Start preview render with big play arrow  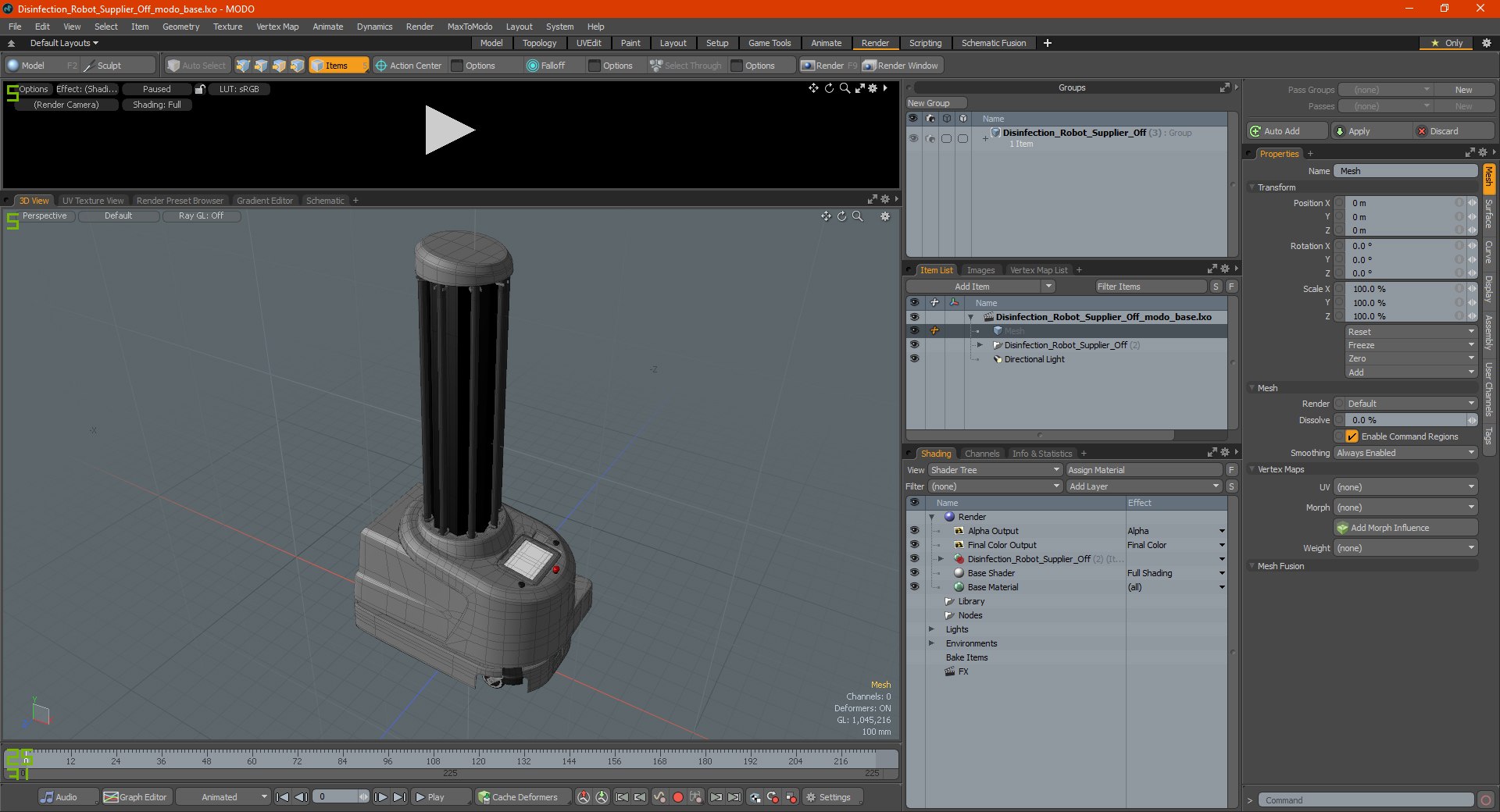pyautogui.click(x=449, y=130)
